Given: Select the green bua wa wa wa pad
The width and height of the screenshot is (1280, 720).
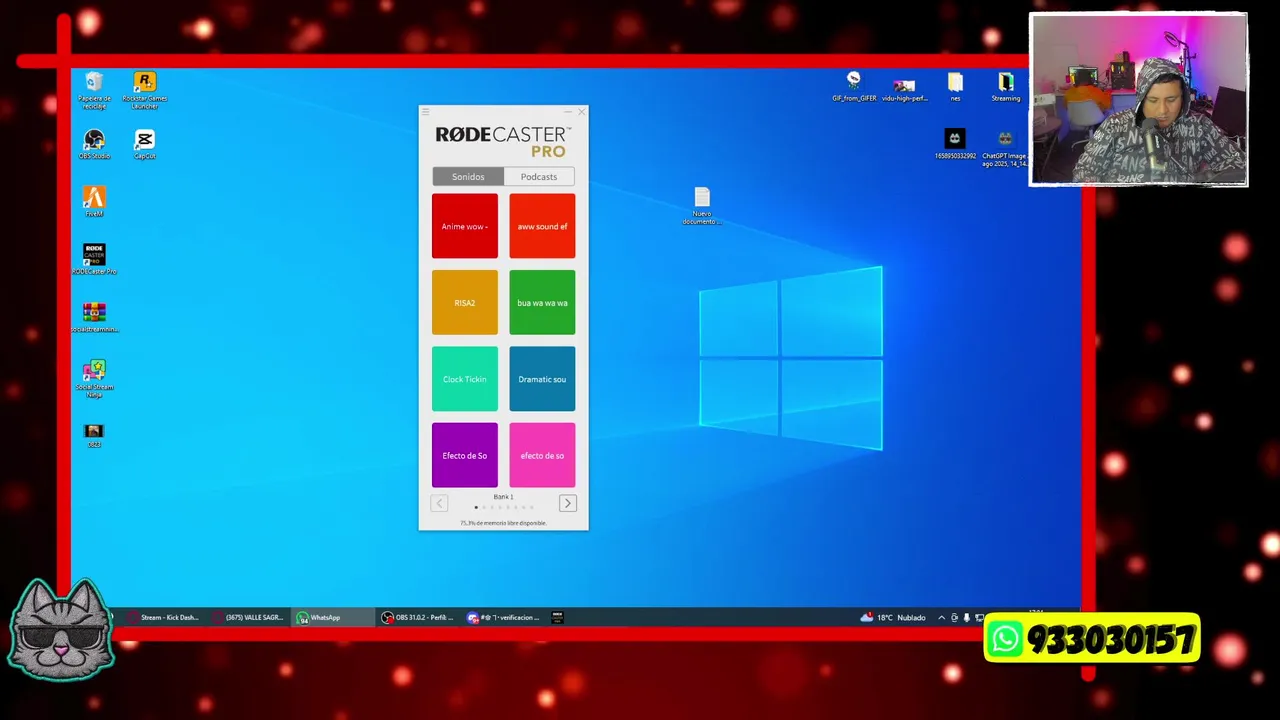Looking at the screenshot, I should point(542,302).
